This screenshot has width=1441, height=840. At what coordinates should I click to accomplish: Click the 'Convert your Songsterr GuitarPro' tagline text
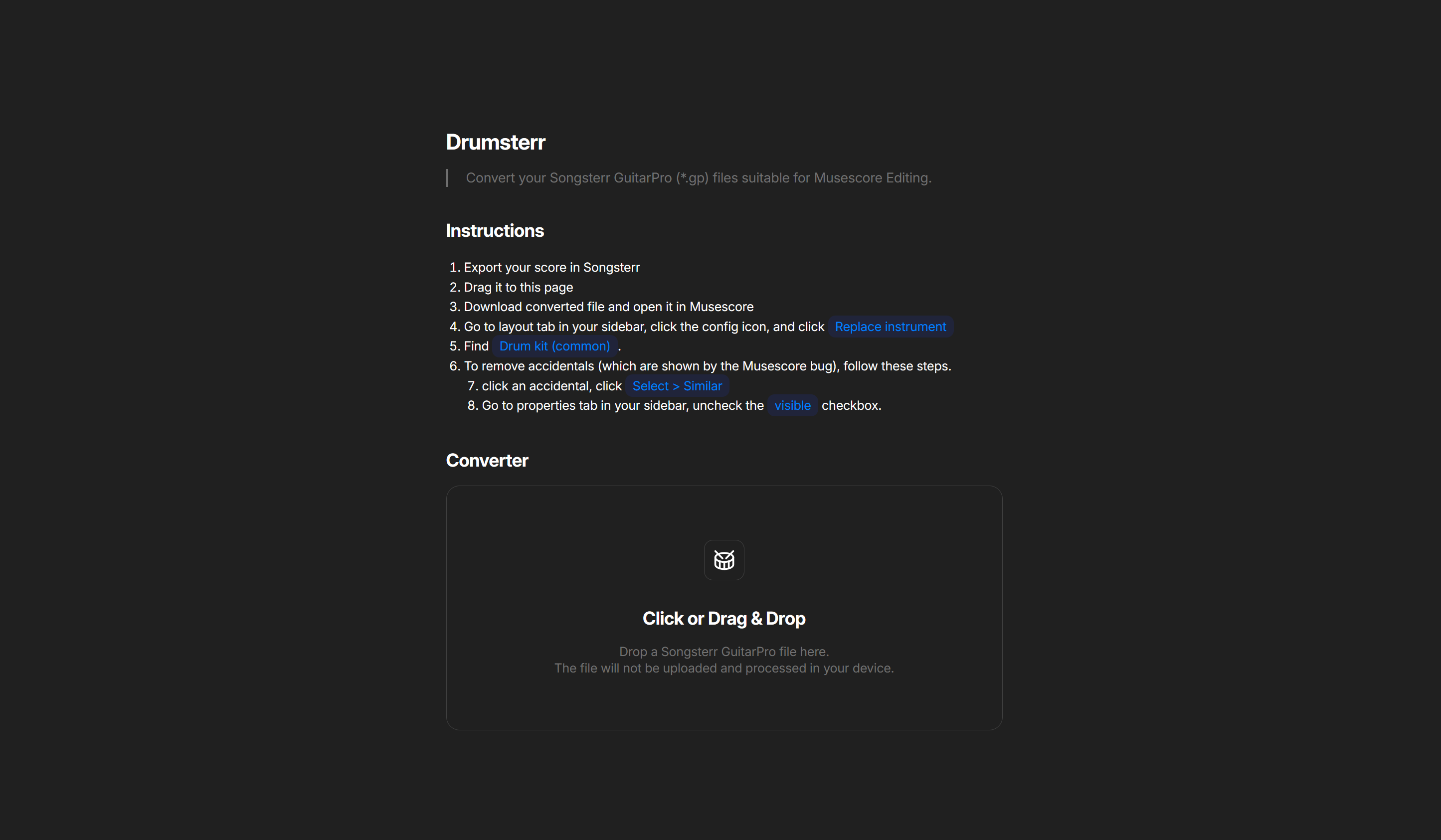point(698,178)
